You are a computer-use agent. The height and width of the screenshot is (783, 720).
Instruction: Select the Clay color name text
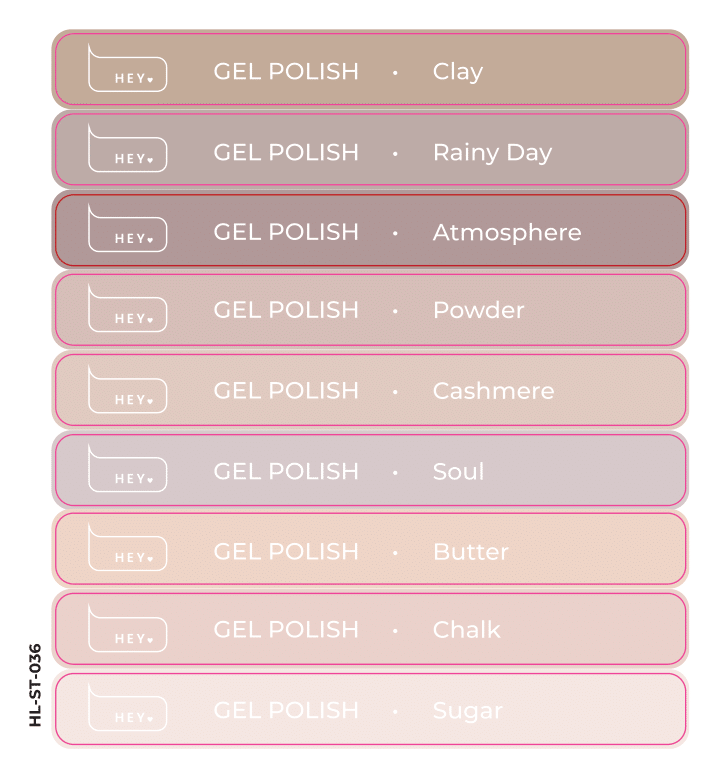click(x=458, y=72)
